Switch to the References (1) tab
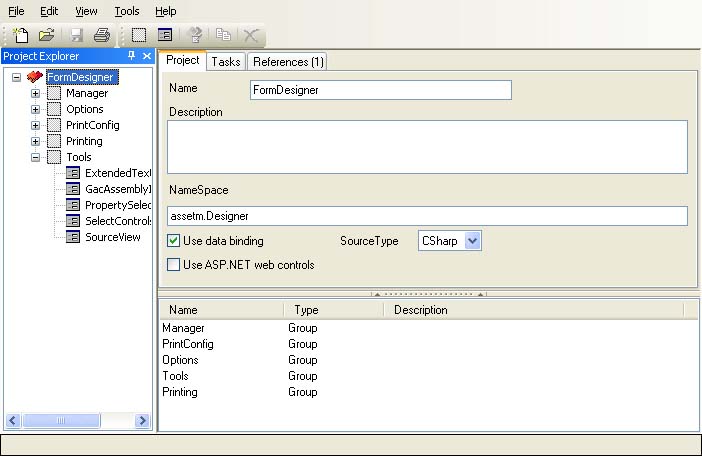Screen dimensions: 702x456 click(x=288, y=62)
